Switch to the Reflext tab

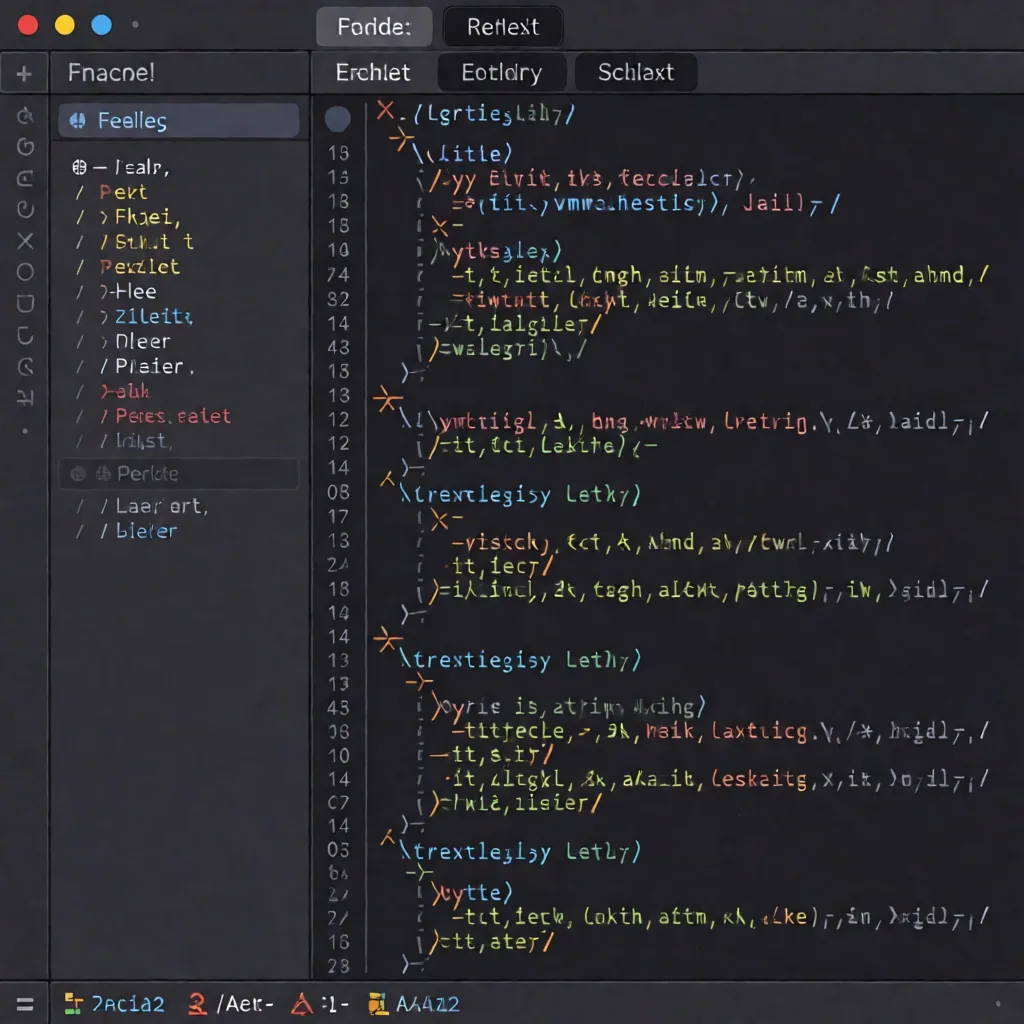503,27
